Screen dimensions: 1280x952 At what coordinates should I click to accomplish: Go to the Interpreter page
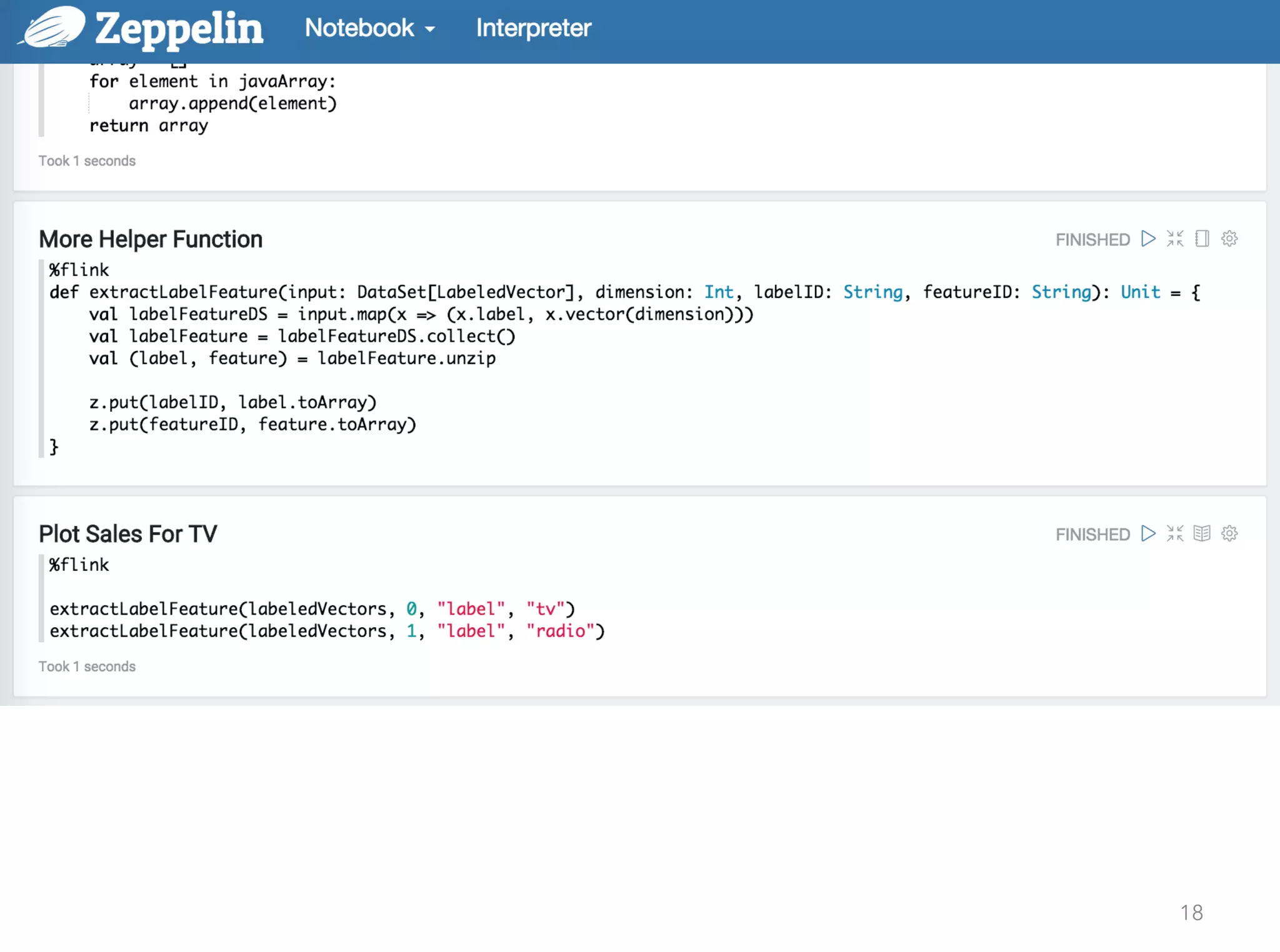(533, 28)
